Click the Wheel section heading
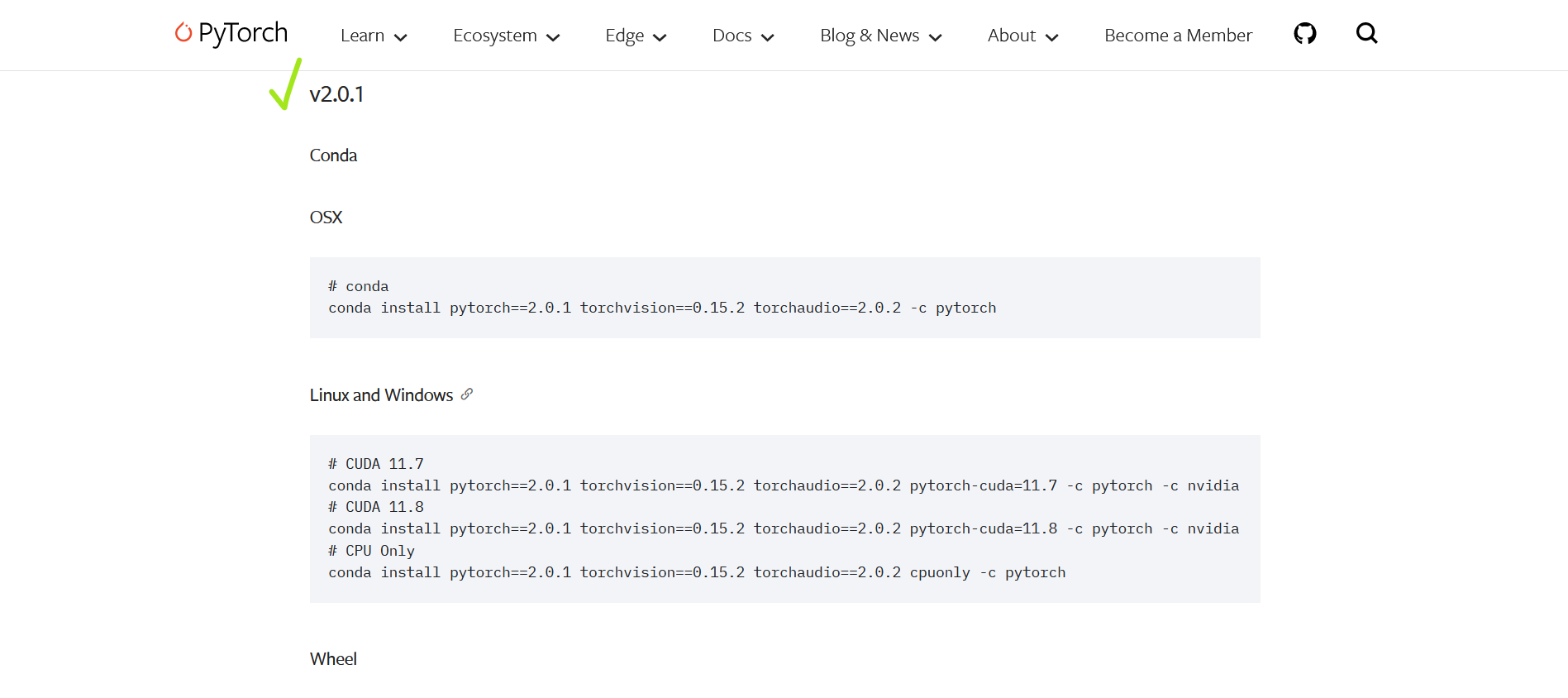Screen dimensions: 1568x698 (x=333, y=659)
